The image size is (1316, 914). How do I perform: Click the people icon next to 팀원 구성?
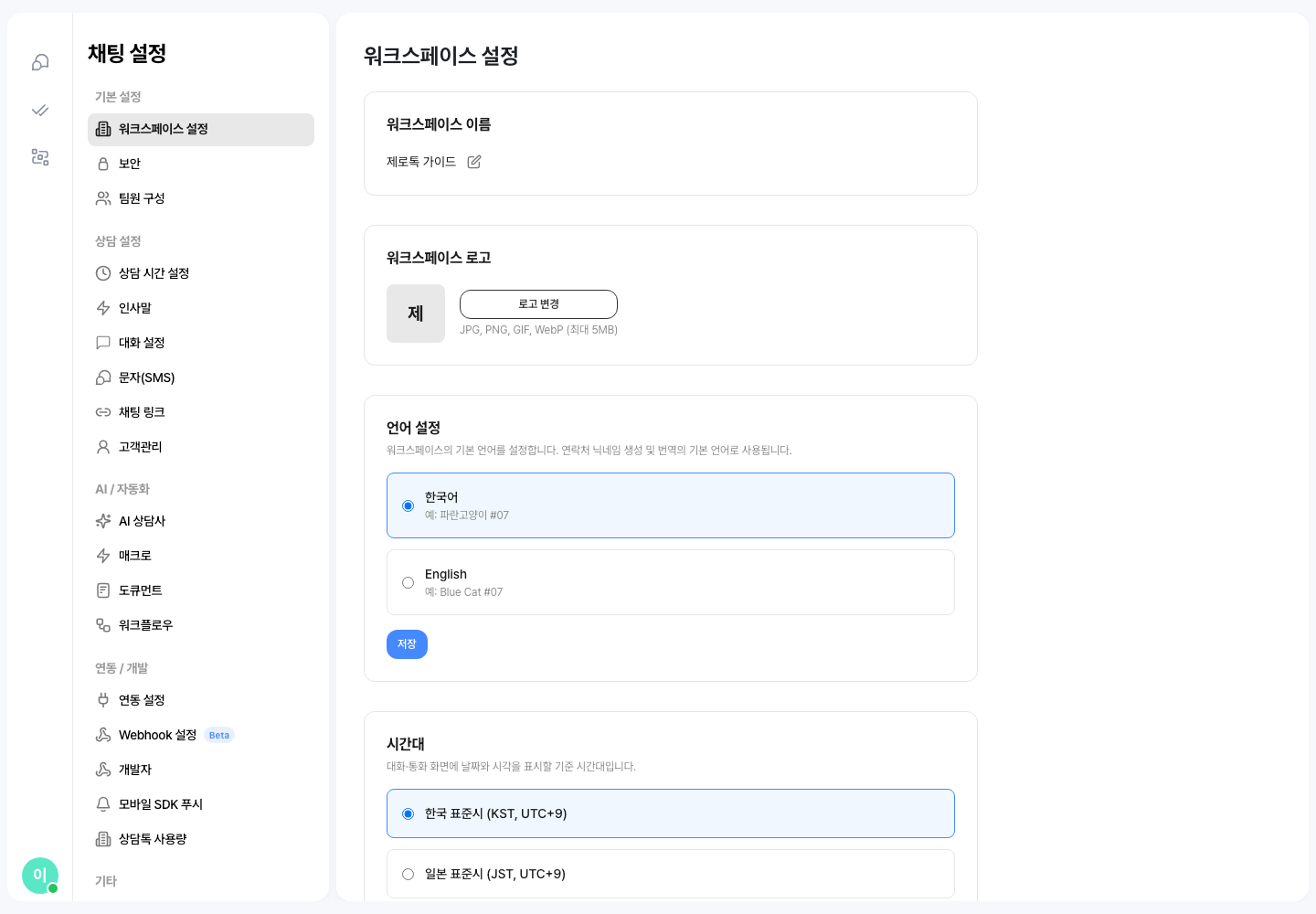point(103,198)
